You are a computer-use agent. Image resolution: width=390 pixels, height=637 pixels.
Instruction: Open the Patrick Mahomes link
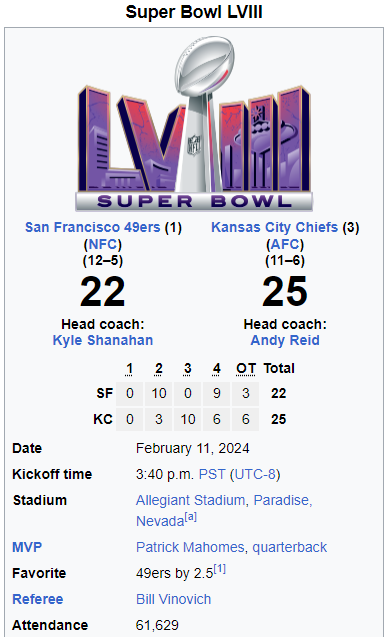190,547
